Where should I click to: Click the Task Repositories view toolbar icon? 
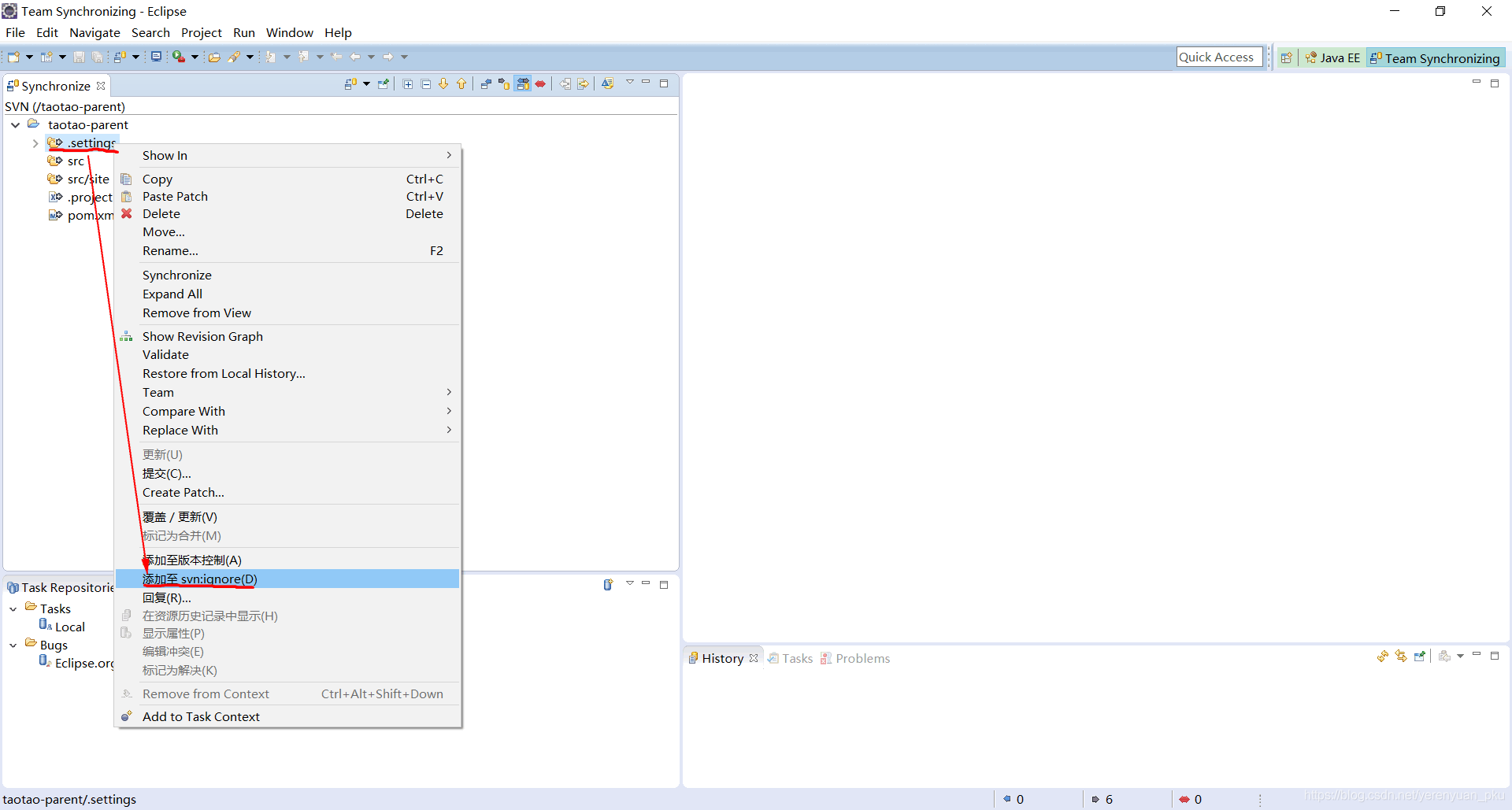(608, 585)
